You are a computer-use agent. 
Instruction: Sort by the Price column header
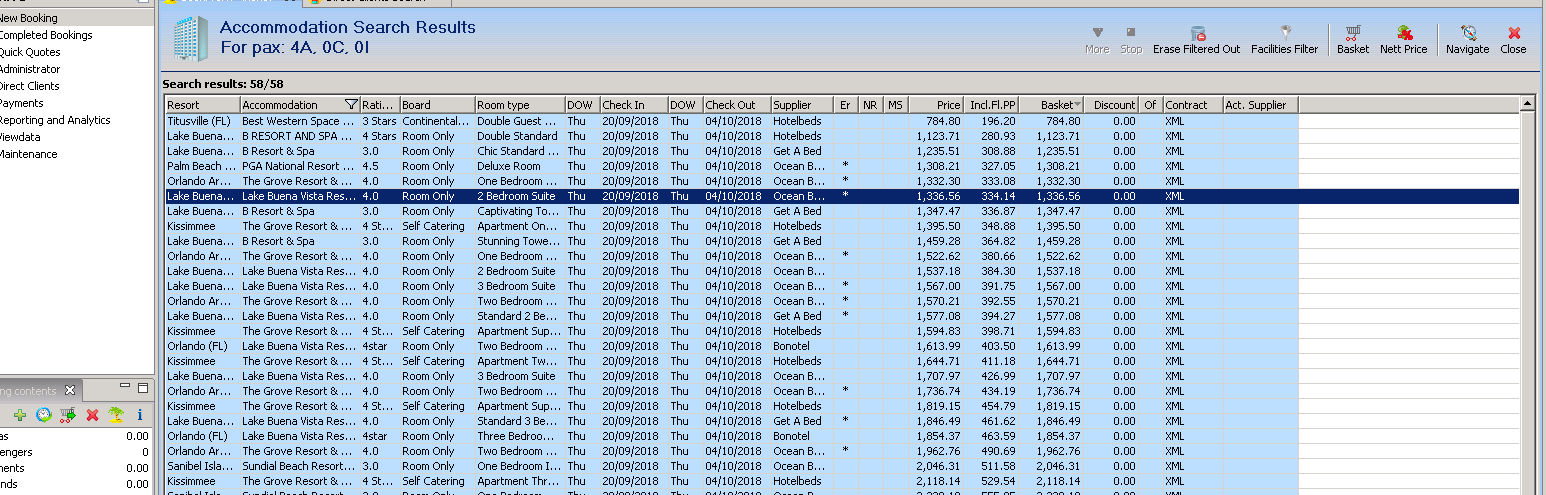936,105
